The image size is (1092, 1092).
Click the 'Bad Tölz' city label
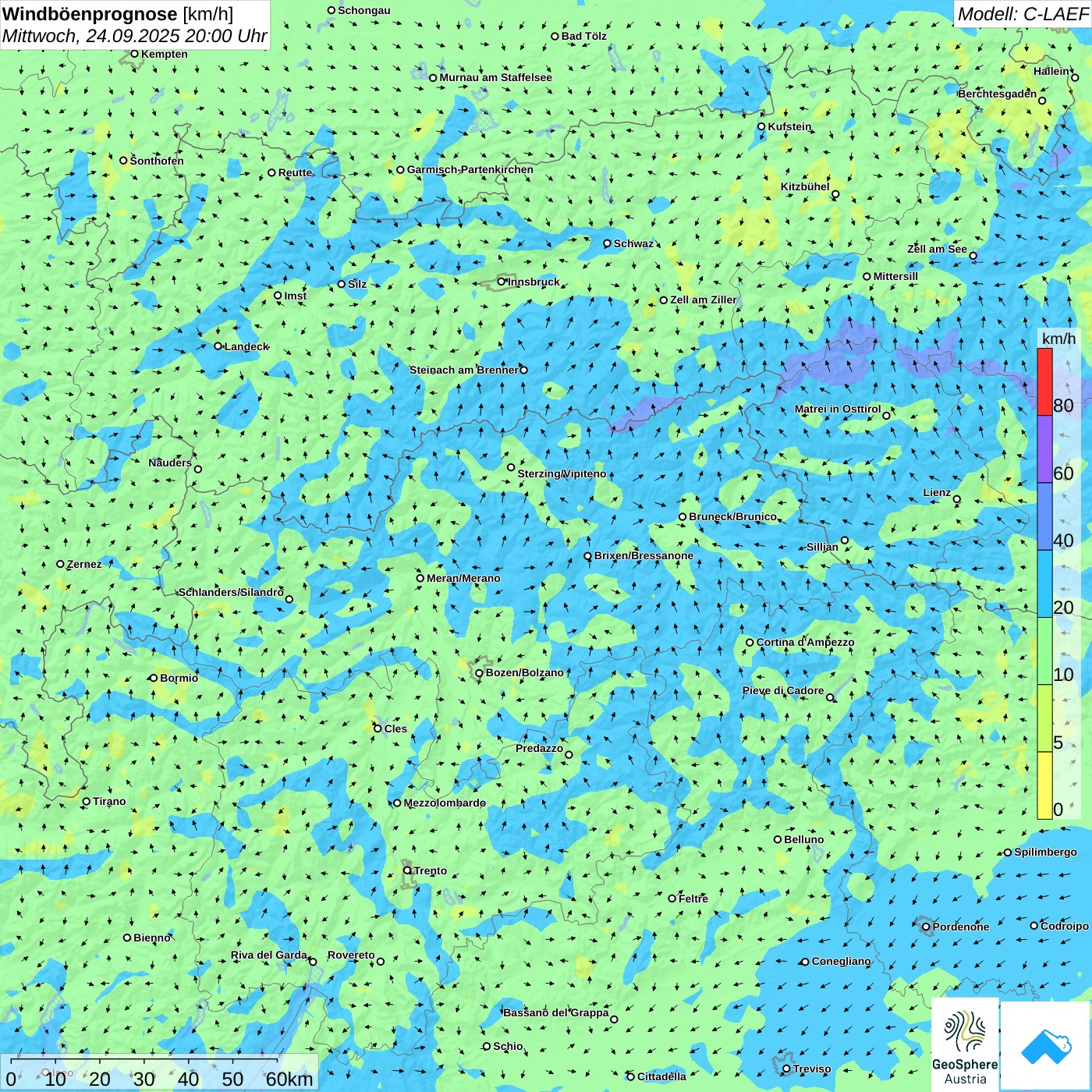[x=583, y=36]
